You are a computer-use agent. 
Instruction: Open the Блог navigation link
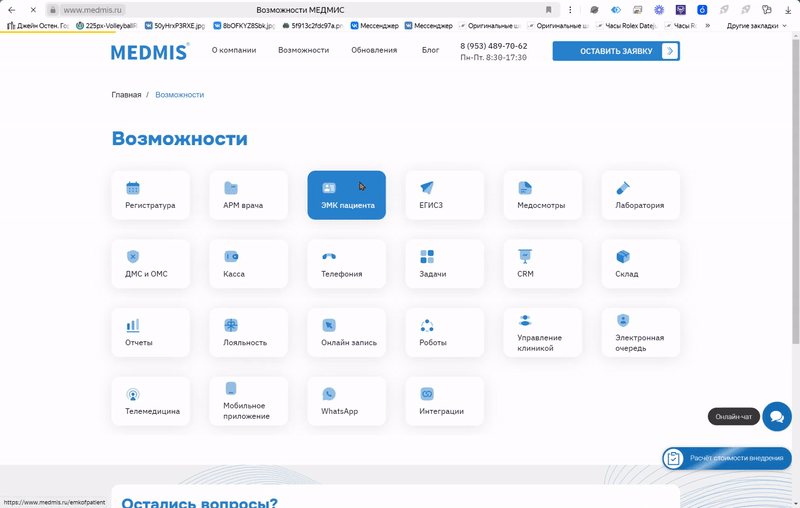point(430,50)
